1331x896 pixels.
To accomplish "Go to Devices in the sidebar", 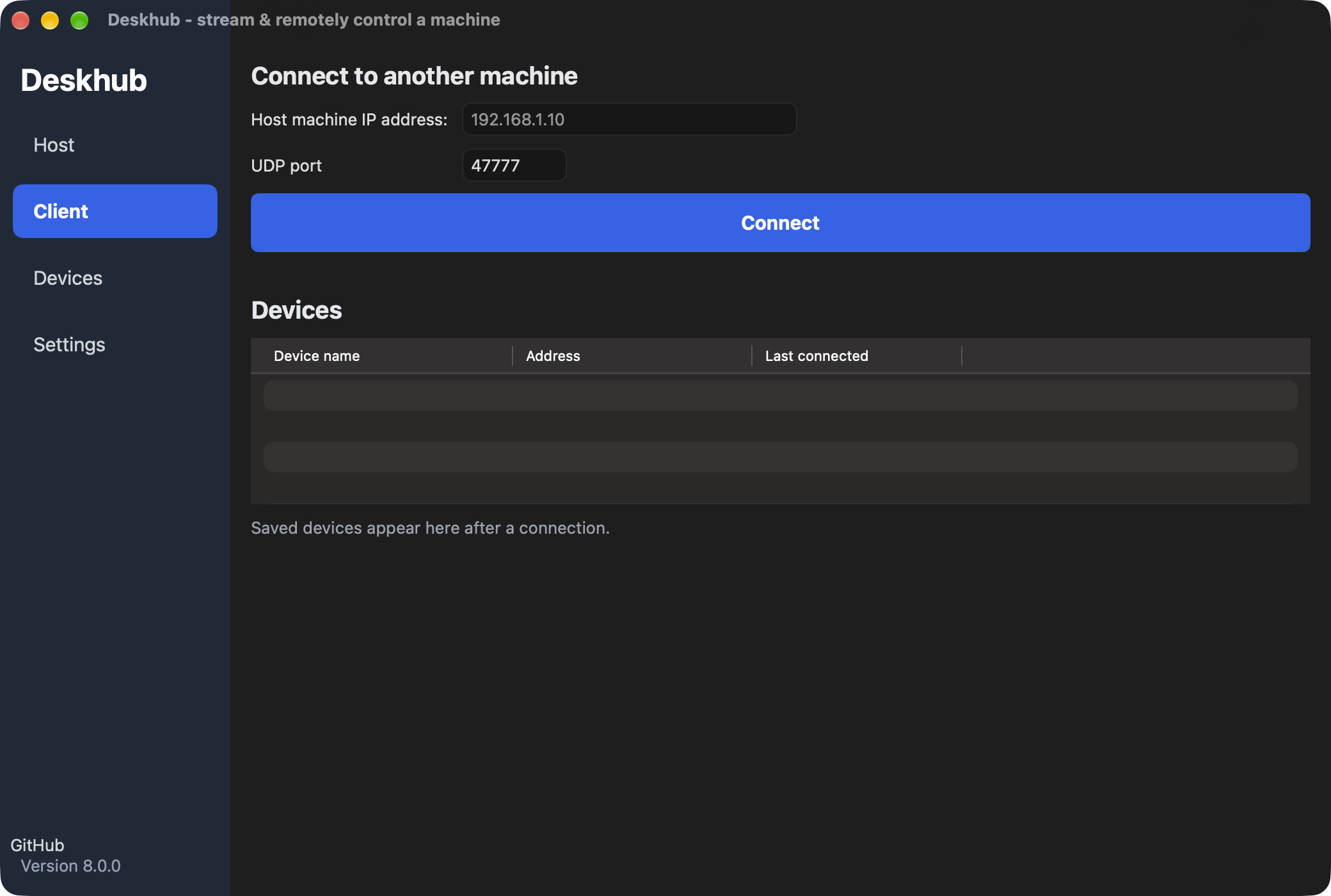I will pos(115,278).
